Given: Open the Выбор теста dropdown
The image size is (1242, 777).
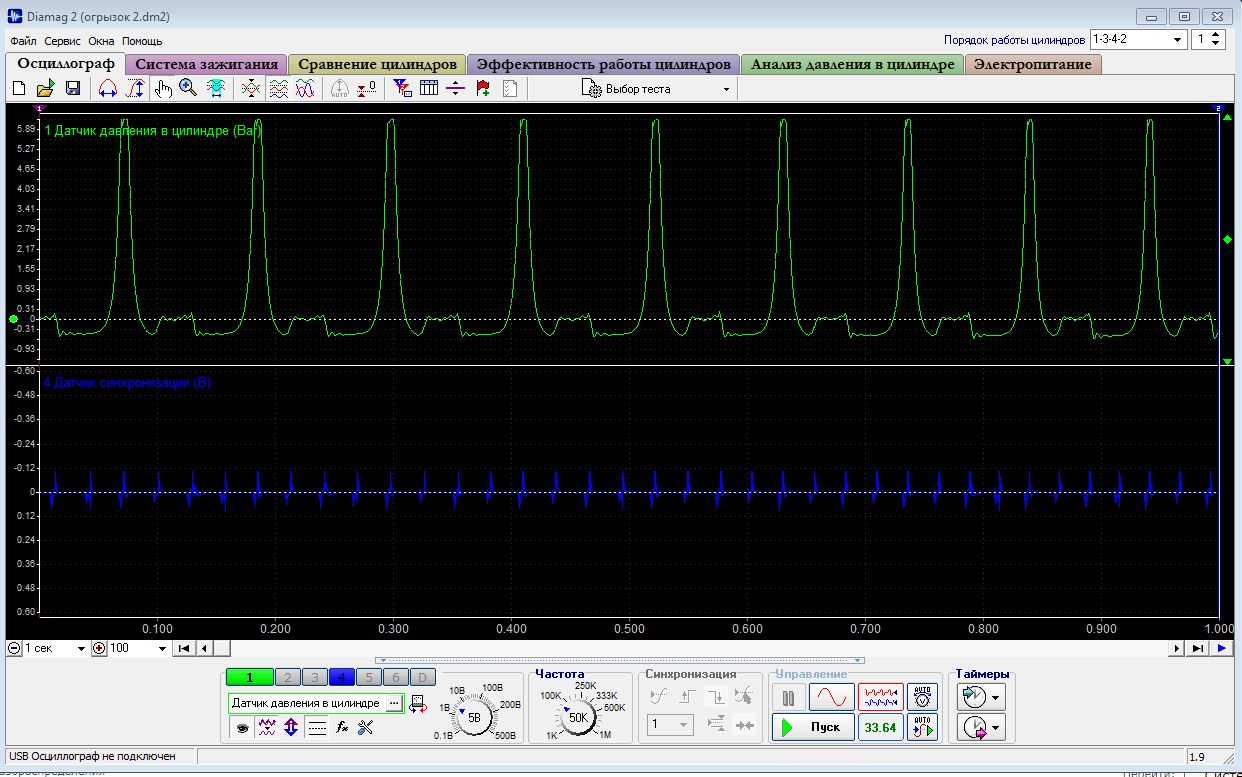Looking at the screenshot, I should [x=656, y=89].
